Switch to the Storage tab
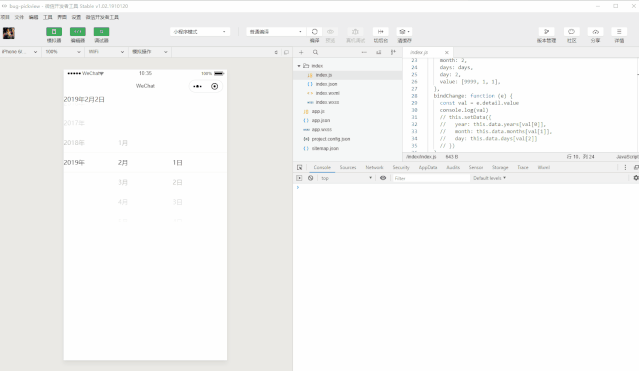The width and height of the screenshot is (639, 371). (x=500, y=168)
